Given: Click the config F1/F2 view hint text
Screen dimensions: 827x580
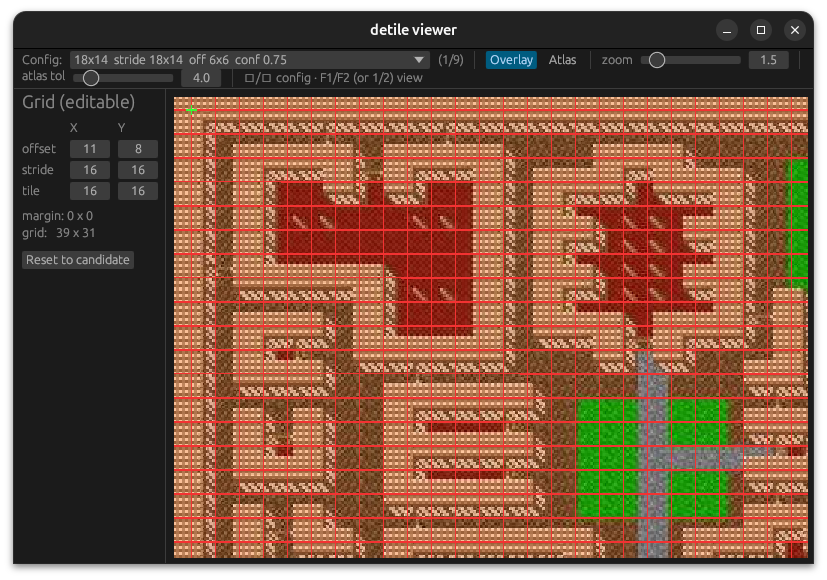Looking at the screenshot, I should [x=333, y=78].
